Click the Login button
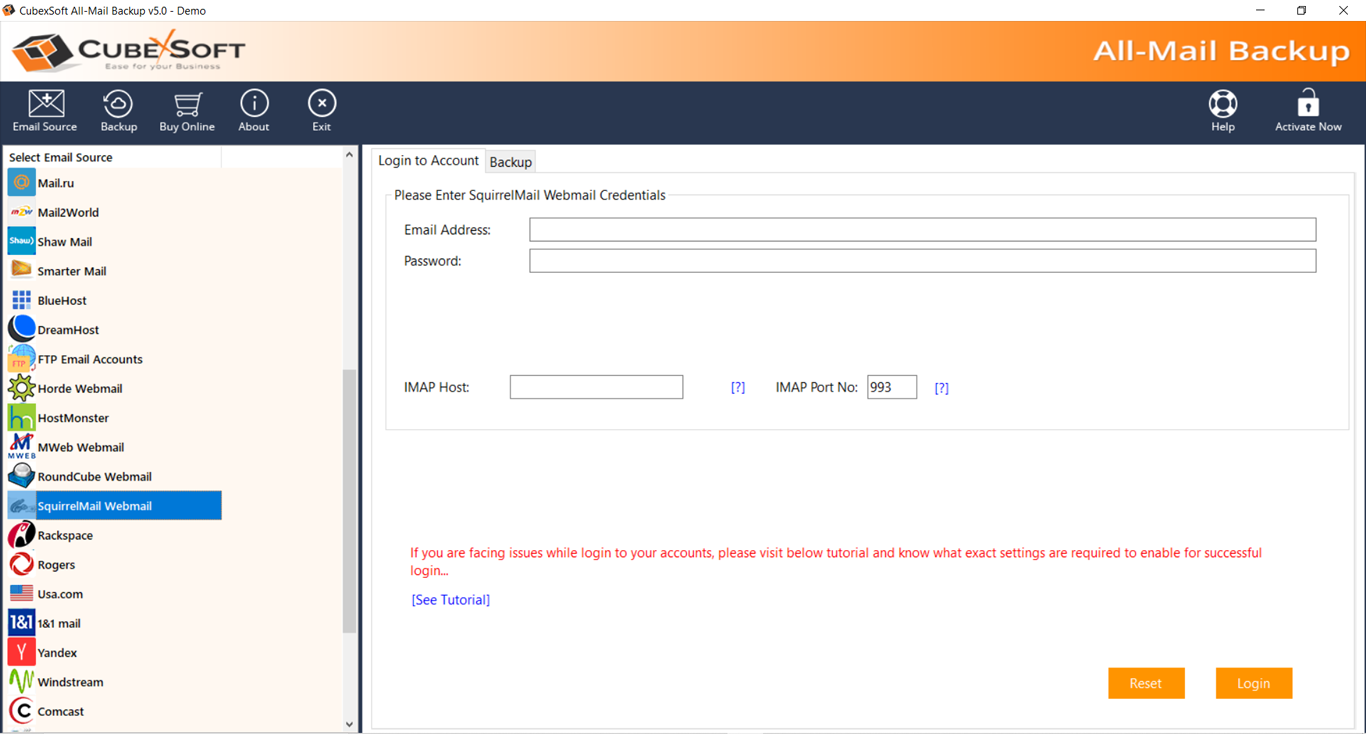The height and width of the screenshot is (734, 1366). (1254, 683)
